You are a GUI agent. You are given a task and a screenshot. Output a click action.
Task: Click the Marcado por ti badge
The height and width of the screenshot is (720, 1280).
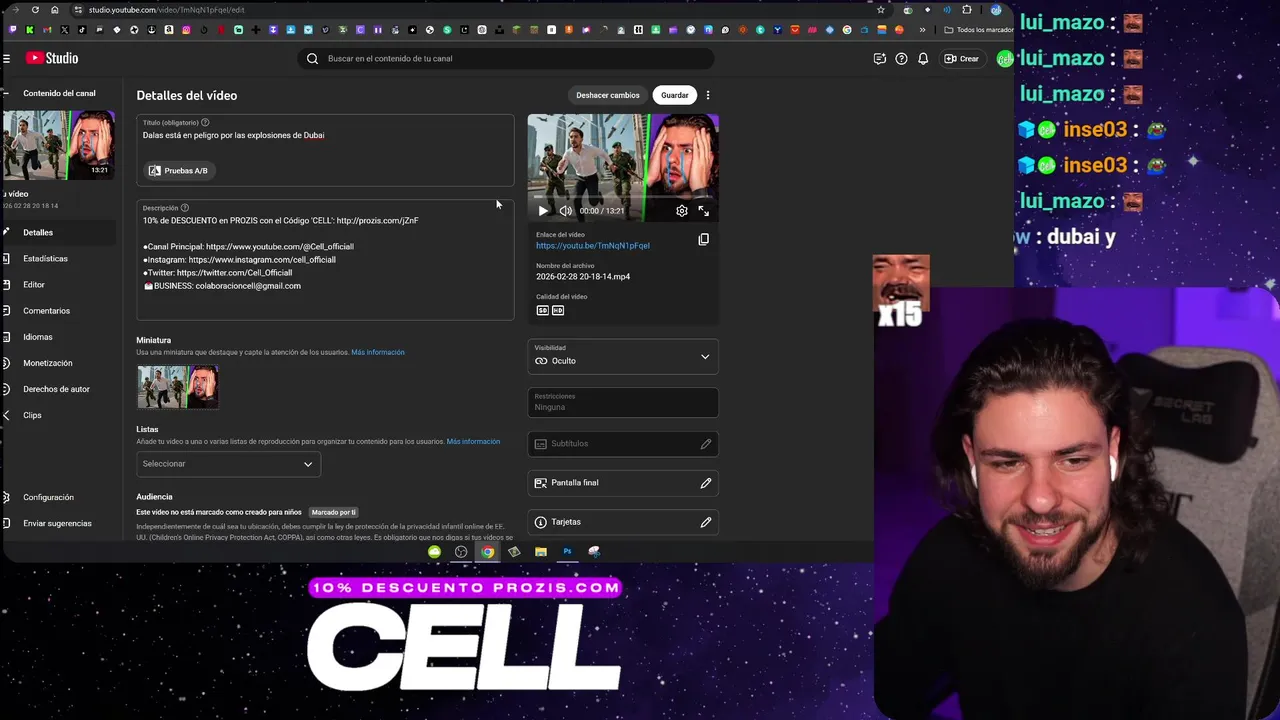333,512
